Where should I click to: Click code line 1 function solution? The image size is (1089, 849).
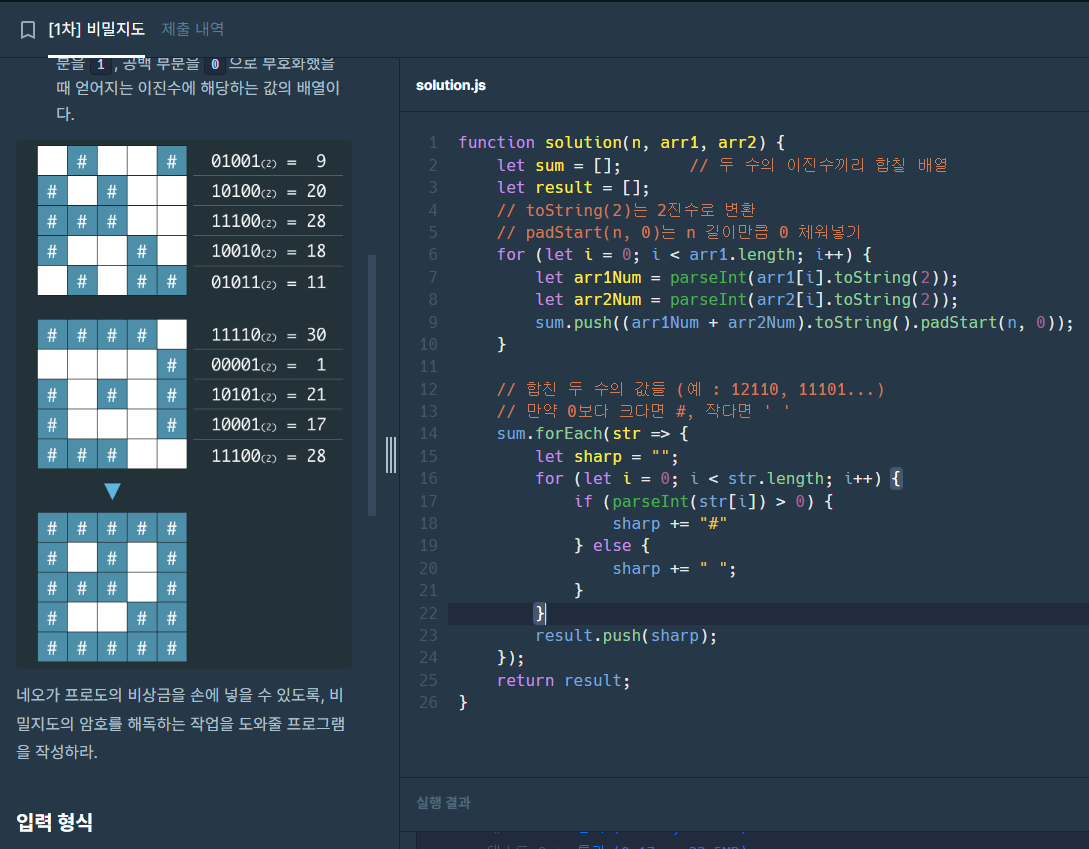point(622,142)
